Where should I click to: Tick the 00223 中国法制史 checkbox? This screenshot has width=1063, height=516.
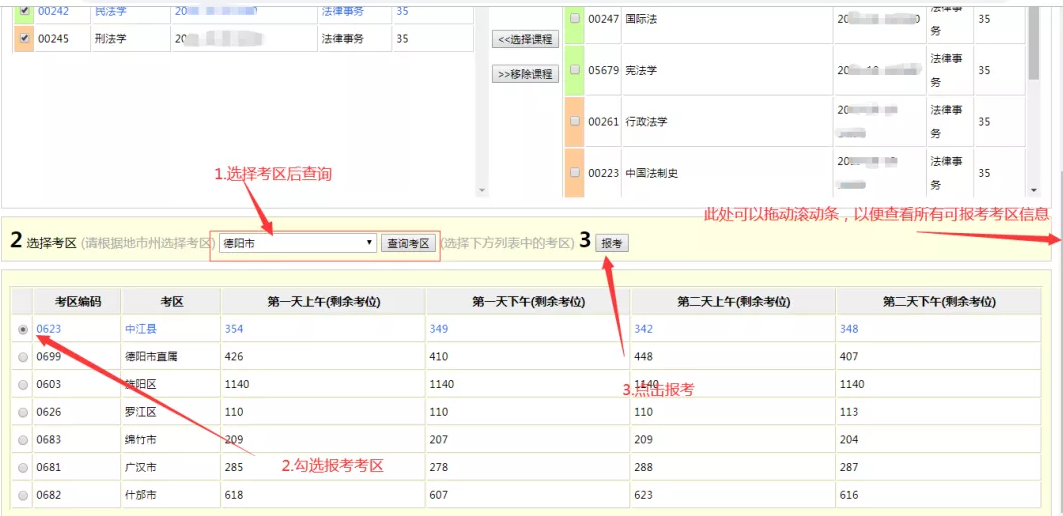pyautogui.click(x=575, y=173)
